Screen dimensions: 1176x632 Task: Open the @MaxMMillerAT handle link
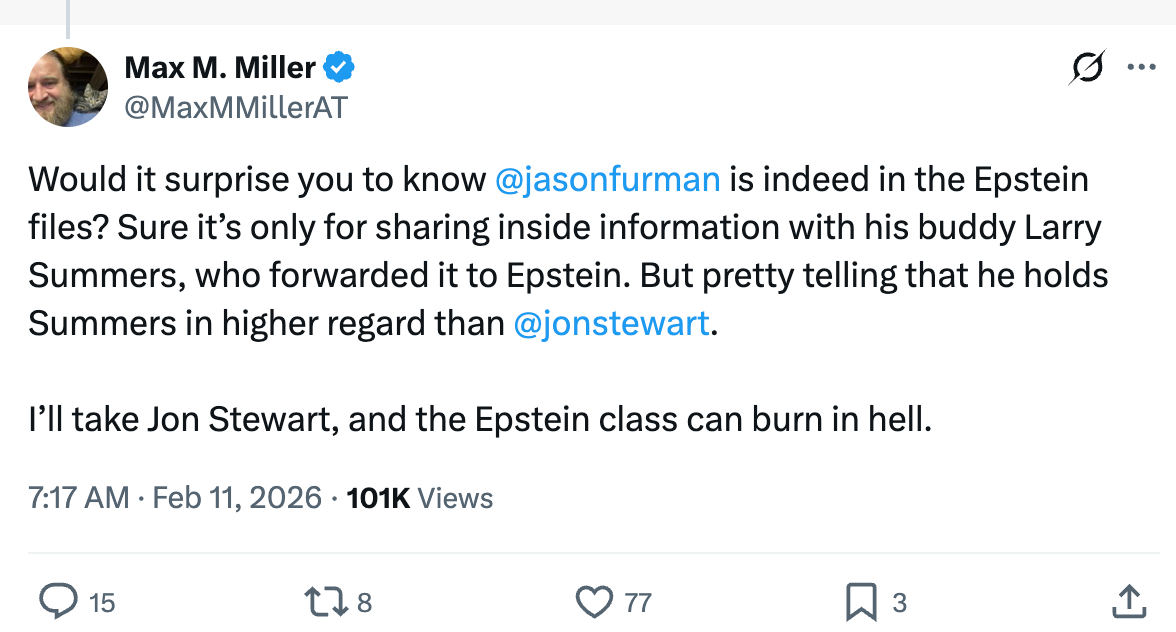(x=236, y=107)
